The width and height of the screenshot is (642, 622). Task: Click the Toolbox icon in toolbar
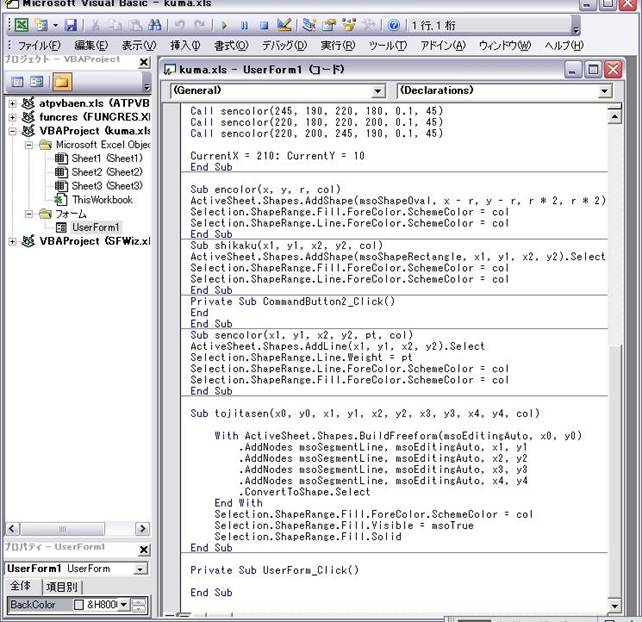(x=368, y=25)
